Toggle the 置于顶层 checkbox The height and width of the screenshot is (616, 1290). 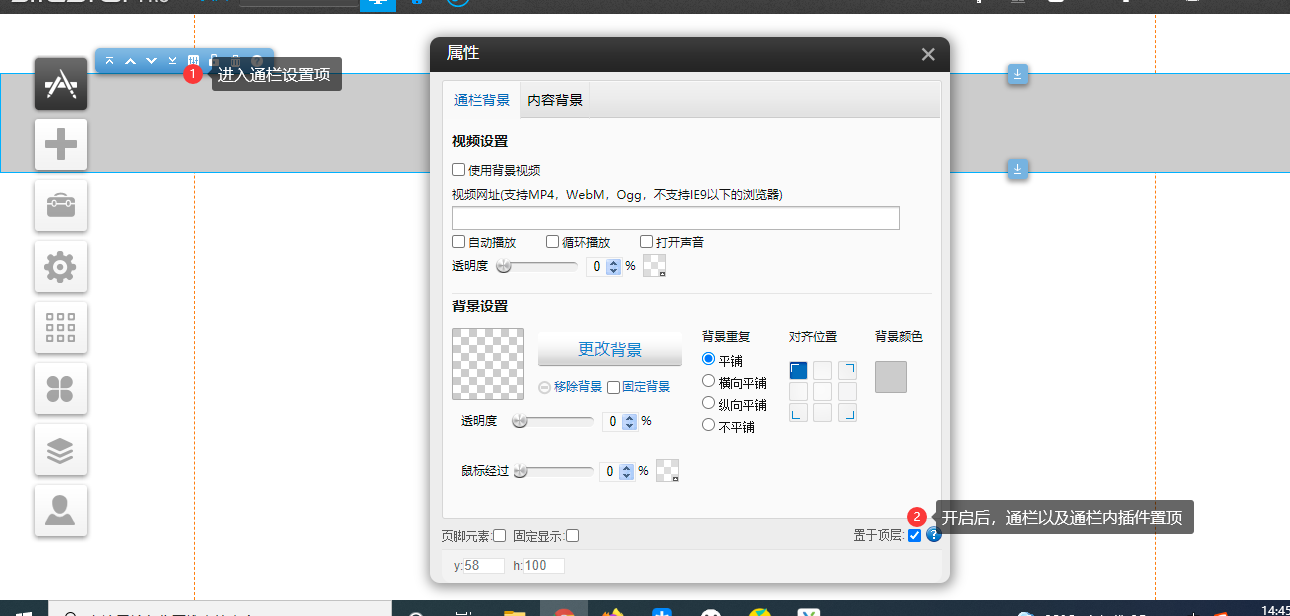point(914,536)
